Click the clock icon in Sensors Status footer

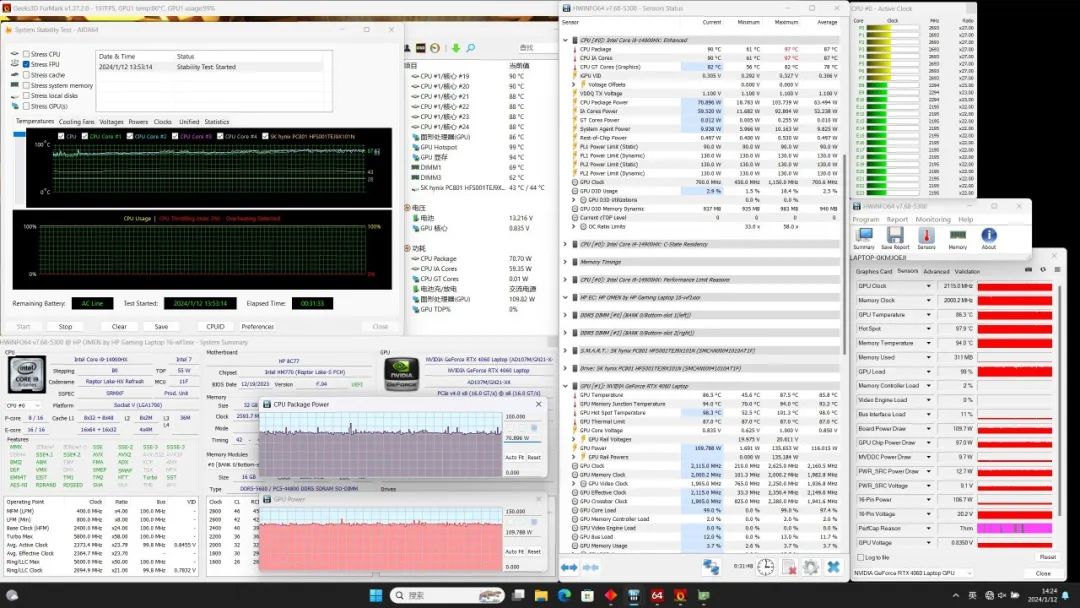pos(765,567)
